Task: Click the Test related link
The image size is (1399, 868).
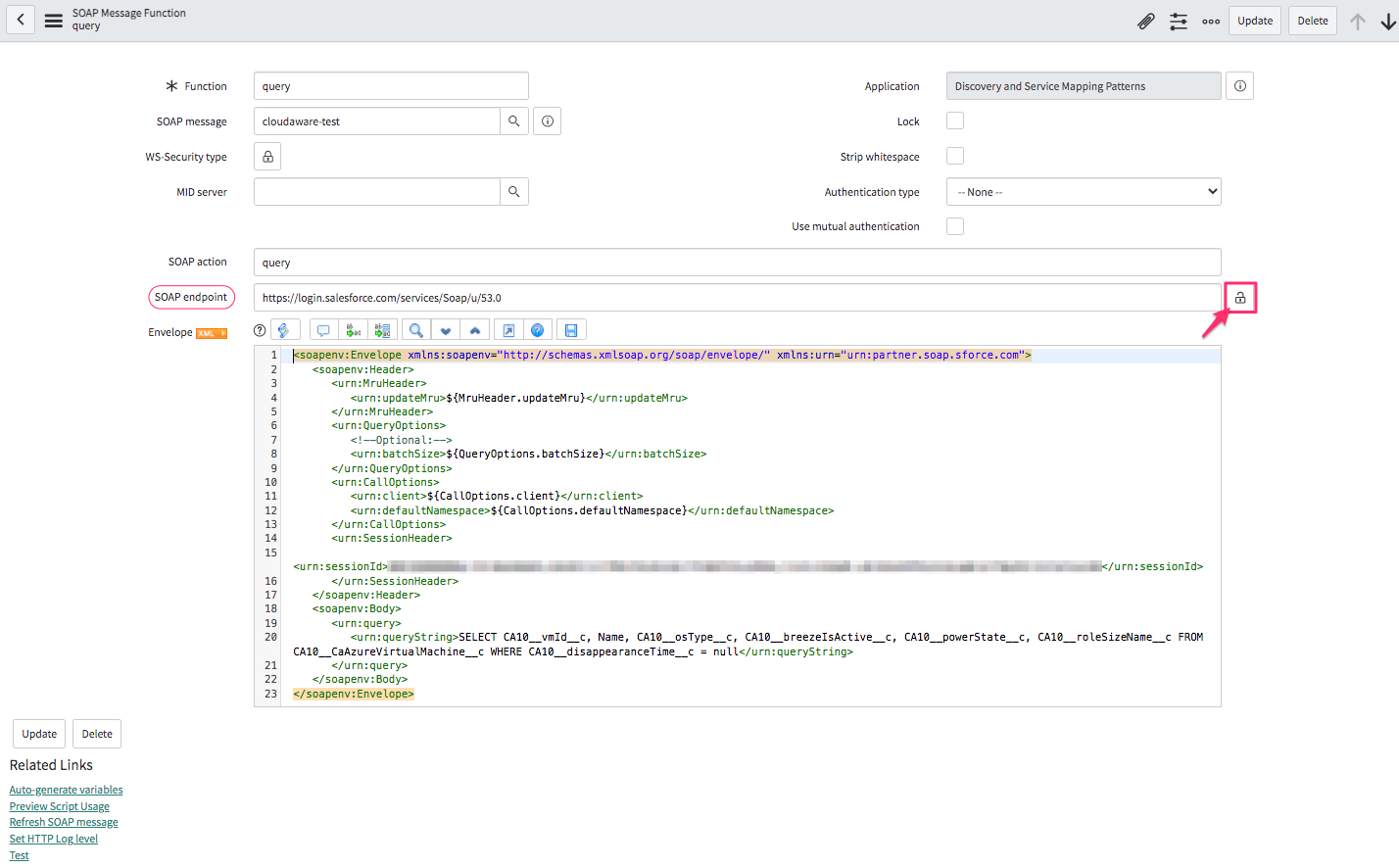Action: coord(19,854)
